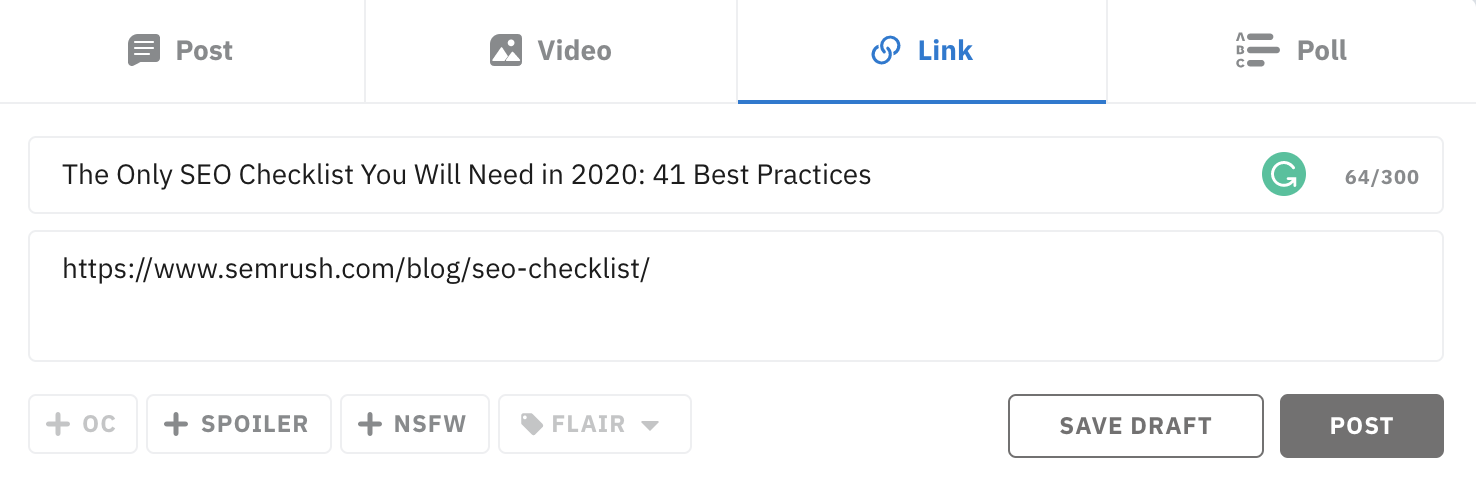Image resolution: width=1476 pixels, height=498 pixels.
Task: Click into the semrush URL text box
Action: [x=736, y=296]
